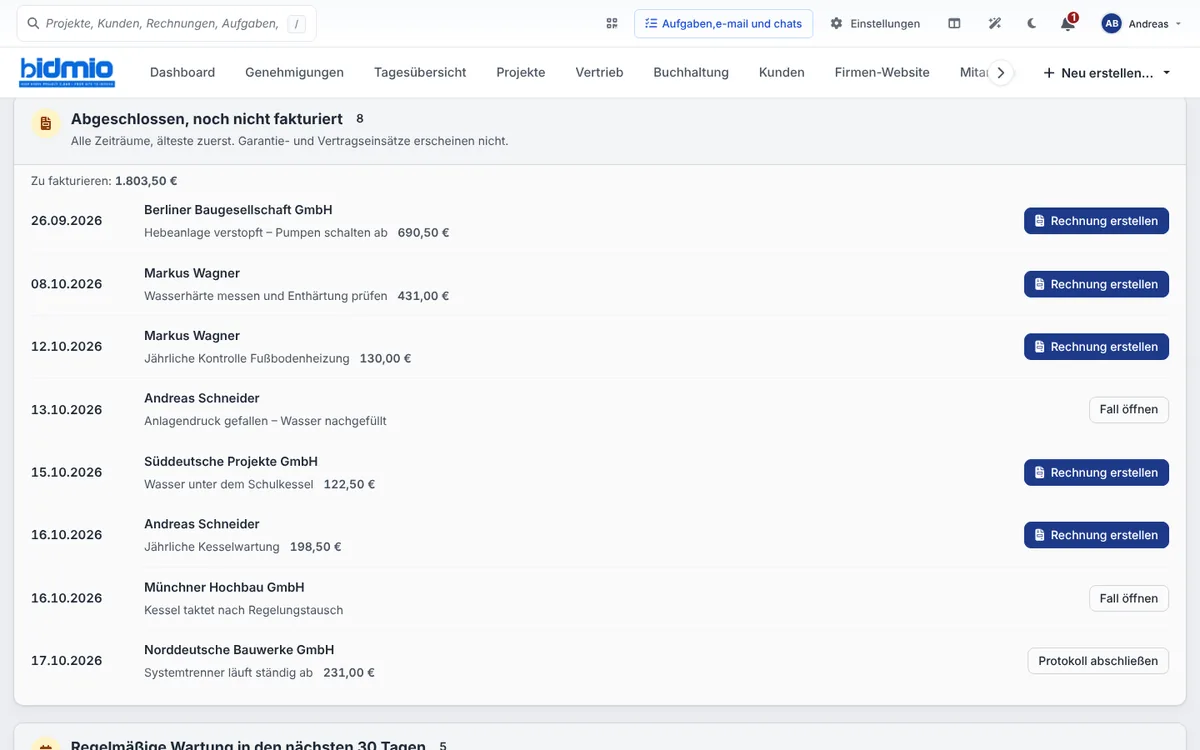Create invoice for Jährliche Kontrolle Fußbodenheizung
This screenshot has height=750, width=1200.
[x=1096, y=347]
